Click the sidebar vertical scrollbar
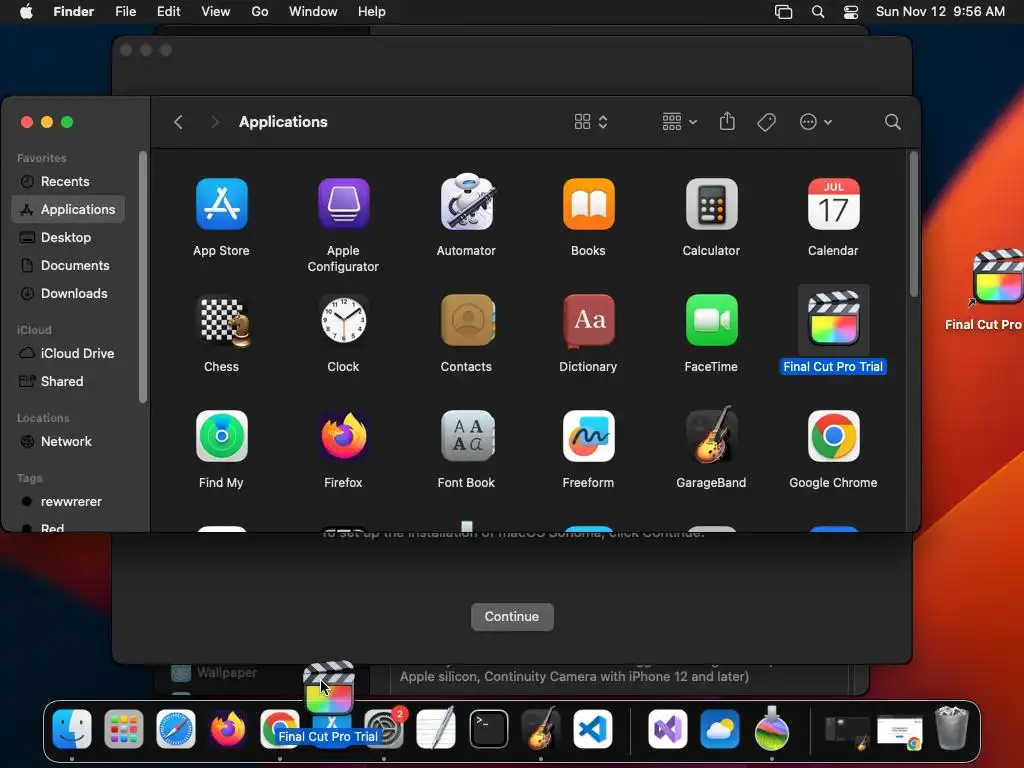1024x768 pixels. (x=142, y=278)
